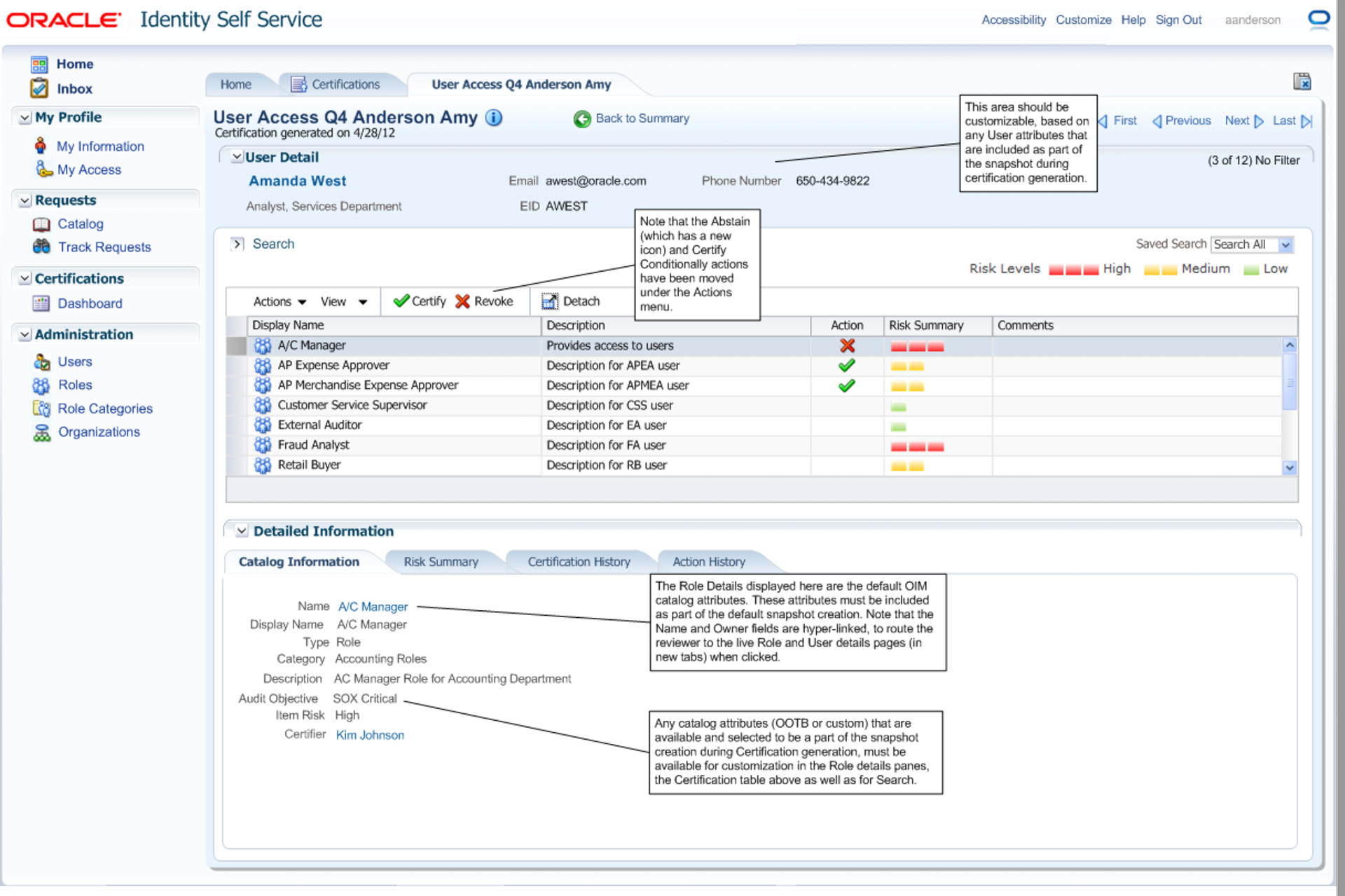Click role icon for External Auditor row
This screenshot has height=896, width=1345.
263,425
